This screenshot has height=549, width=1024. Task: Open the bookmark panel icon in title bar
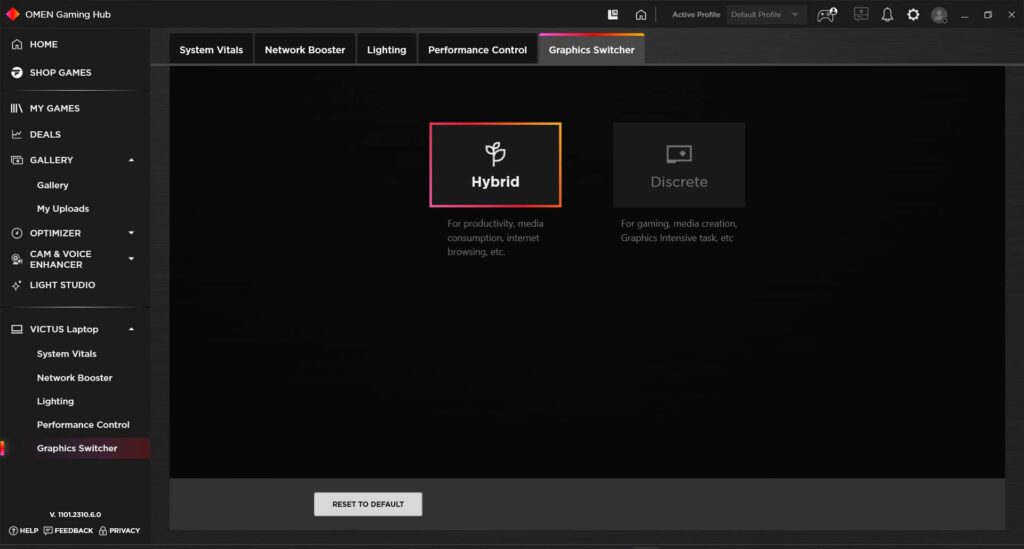coord(613,14)
